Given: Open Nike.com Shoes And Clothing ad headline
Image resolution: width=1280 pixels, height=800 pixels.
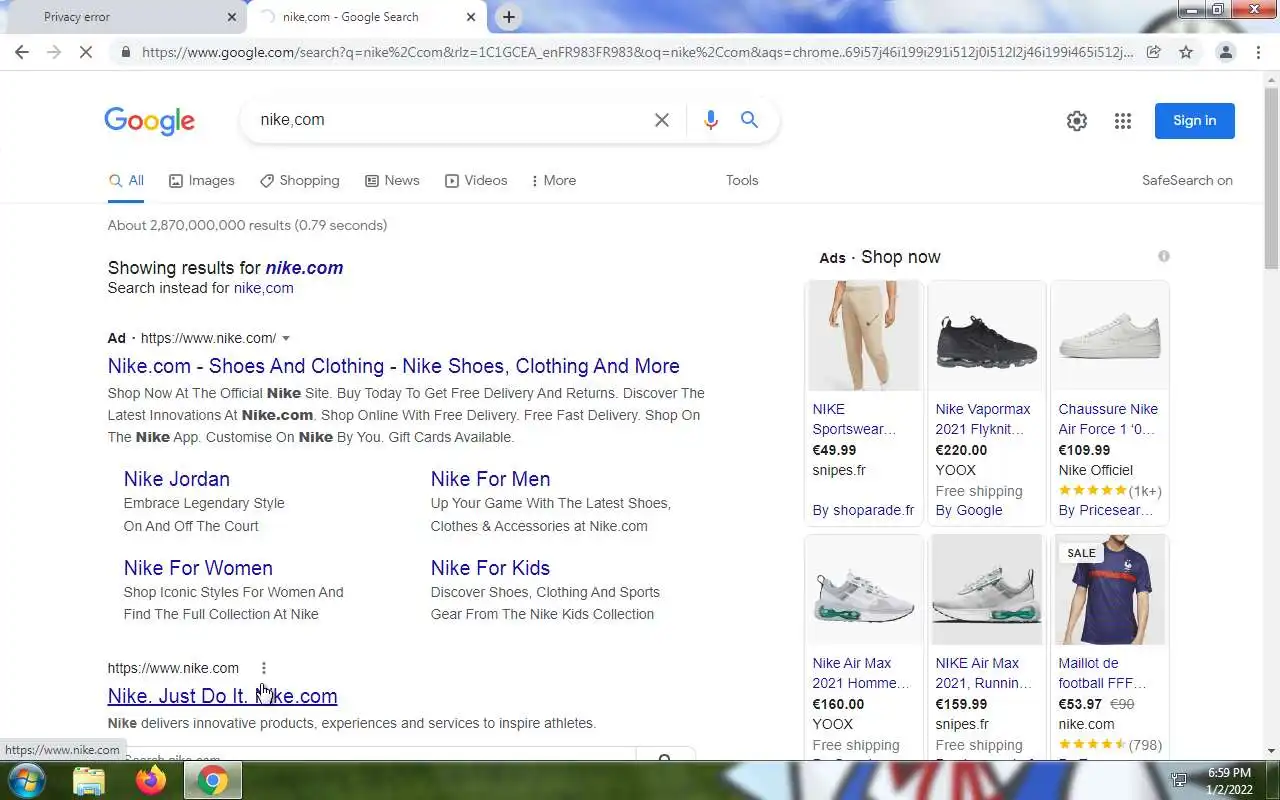Looking at the screenshot, I should point(393,366).
